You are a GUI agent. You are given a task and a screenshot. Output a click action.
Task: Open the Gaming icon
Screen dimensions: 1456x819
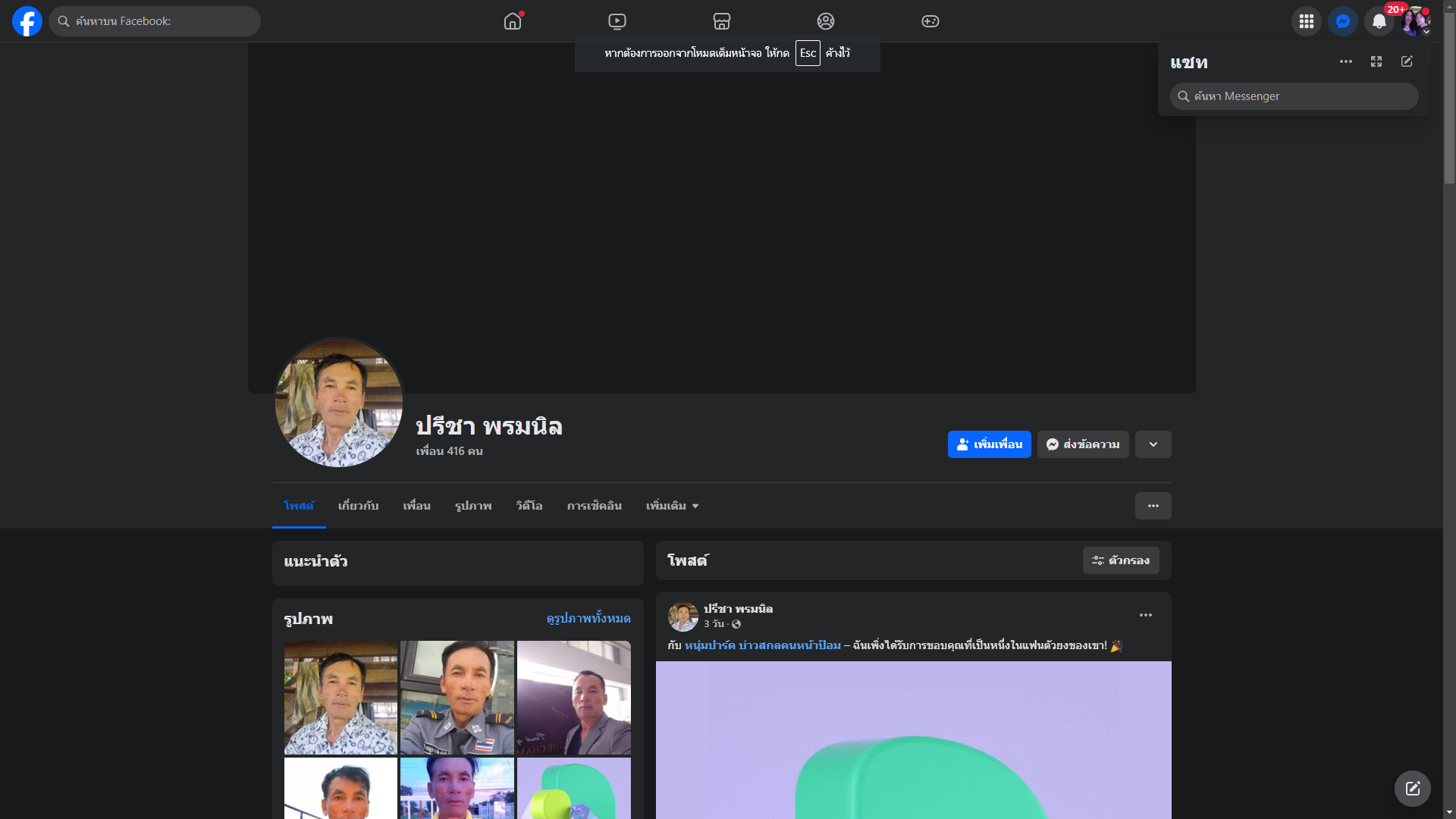tap(930, 21)
